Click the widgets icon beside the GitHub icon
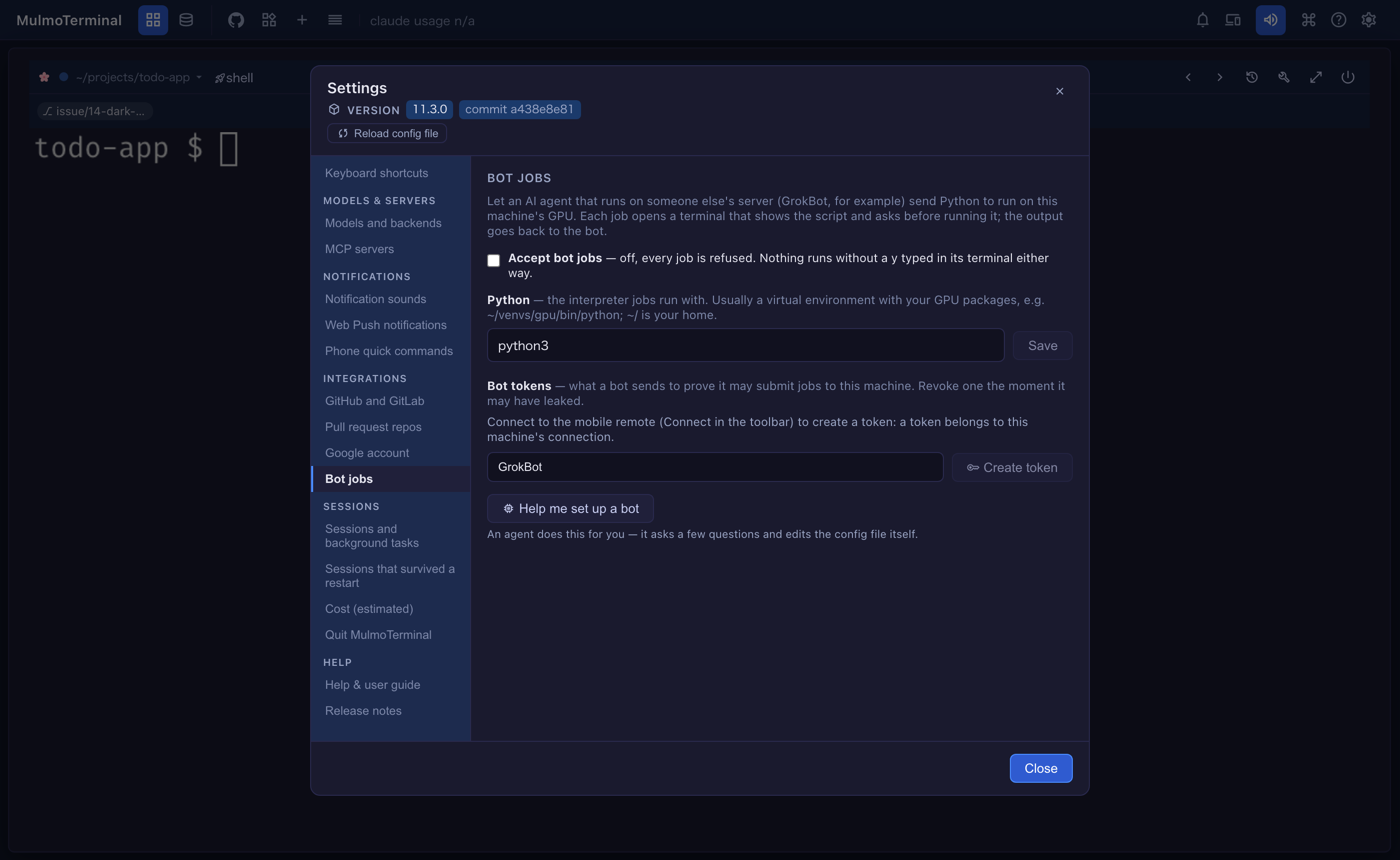Viewport: 1400px width, 860px height. (x=269, y=20)
